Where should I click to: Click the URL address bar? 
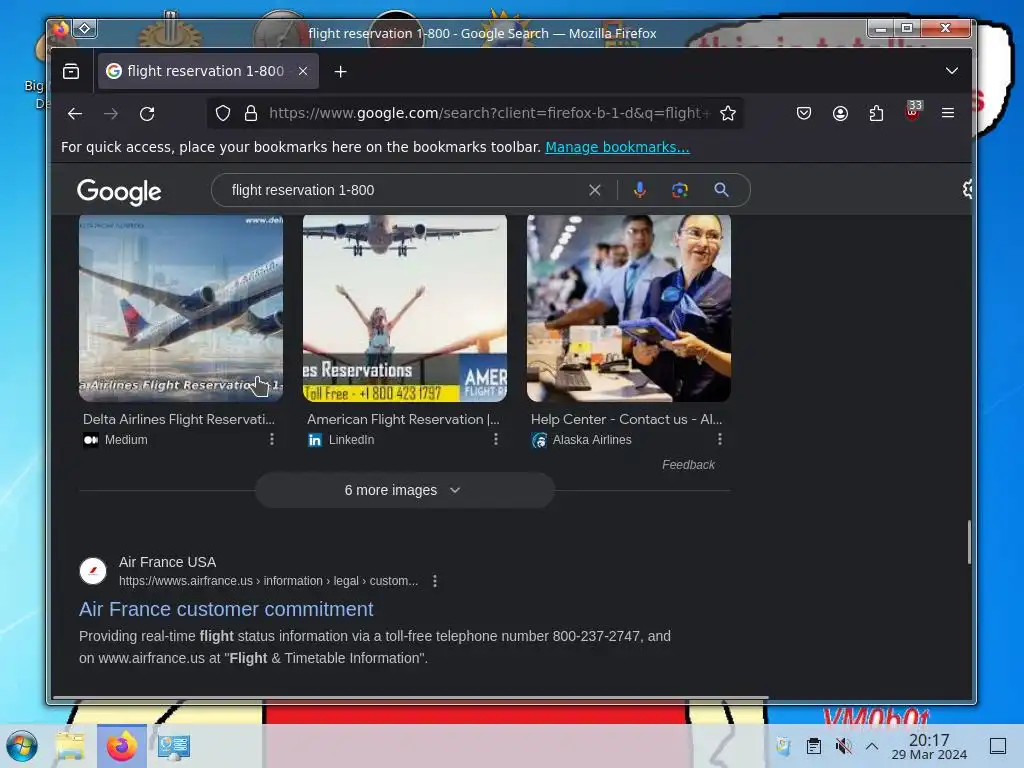[x=488, y=114]
